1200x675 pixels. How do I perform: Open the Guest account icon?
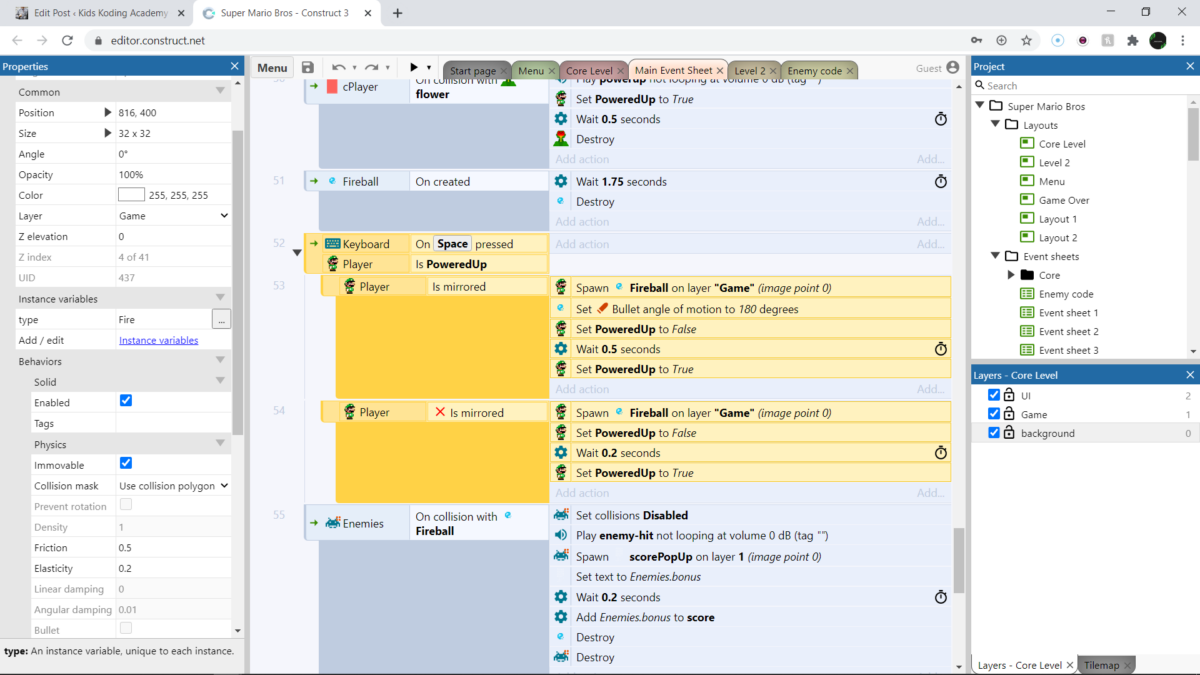click(x=952, y=68)
